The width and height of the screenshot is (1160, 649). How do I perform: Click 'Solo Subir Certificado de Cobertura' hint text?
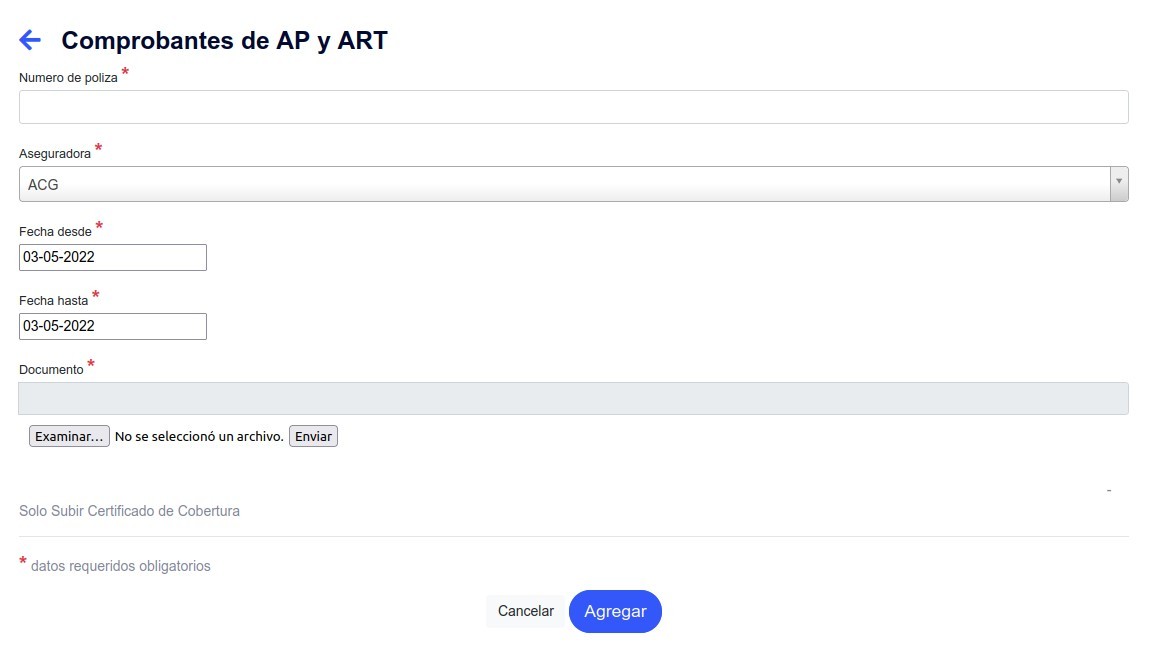pos(129,511)
